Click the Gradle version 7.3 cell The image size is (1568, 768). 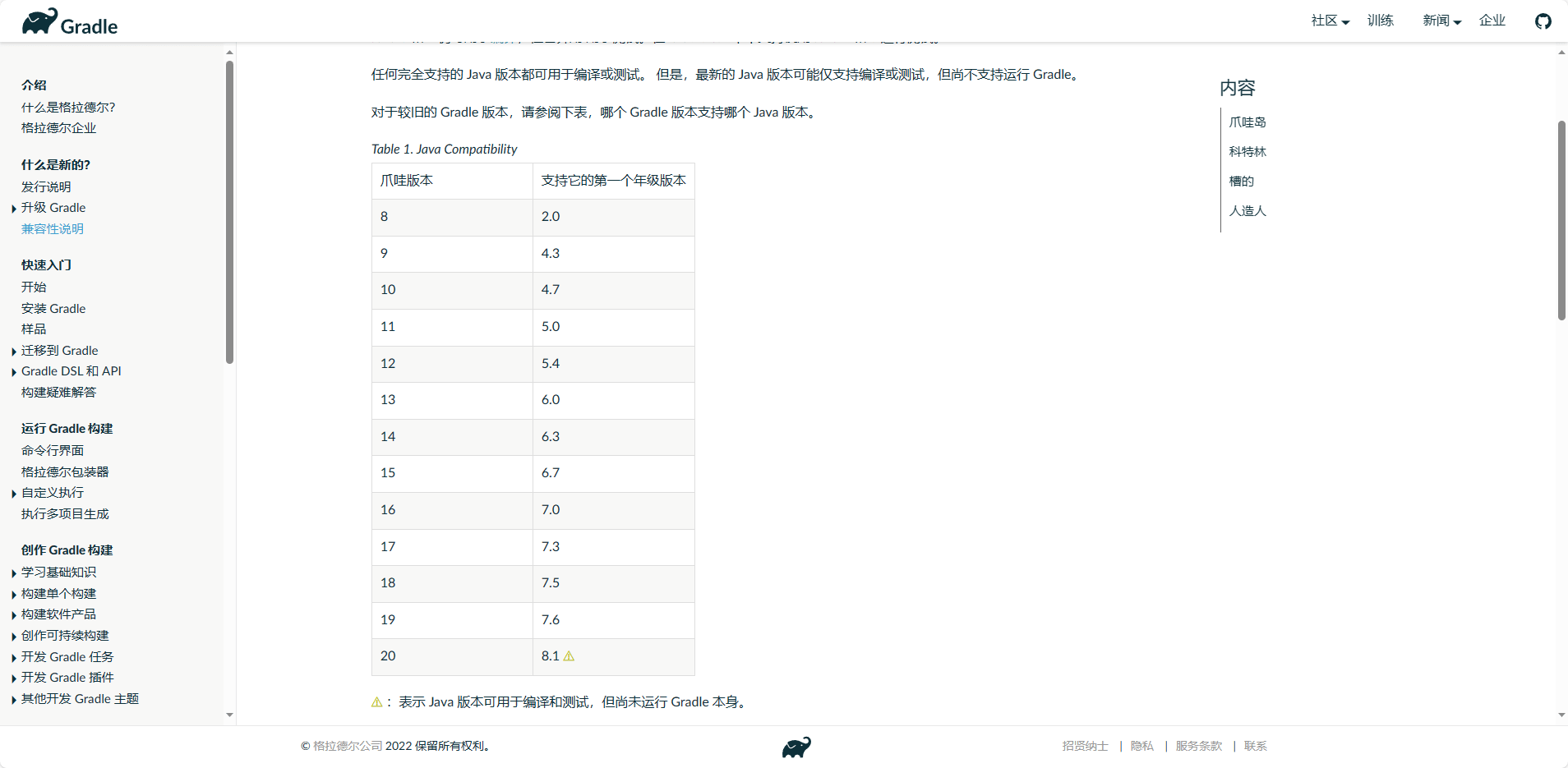tap(614, 547)
